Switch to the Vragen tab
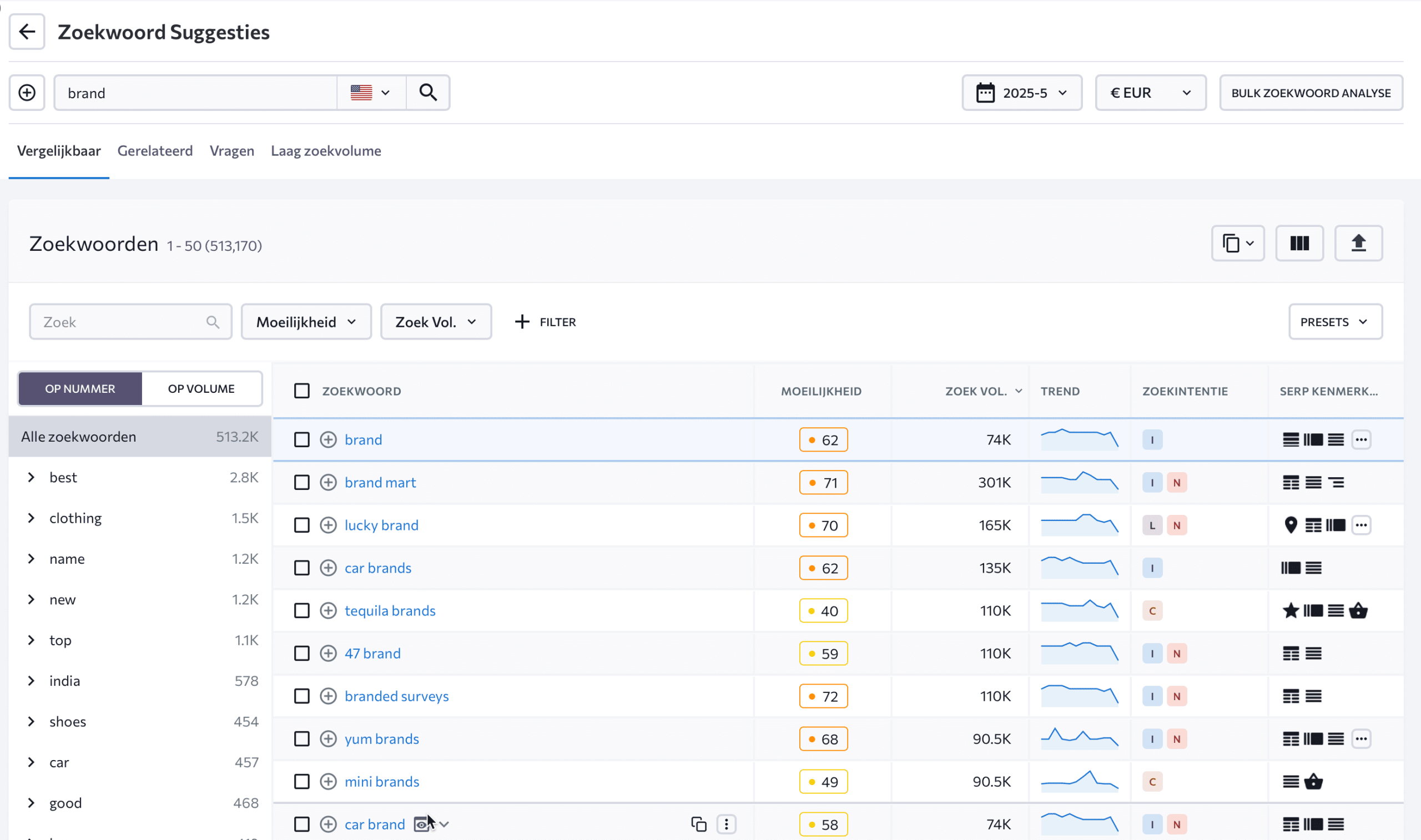 [x=232, y=151]
